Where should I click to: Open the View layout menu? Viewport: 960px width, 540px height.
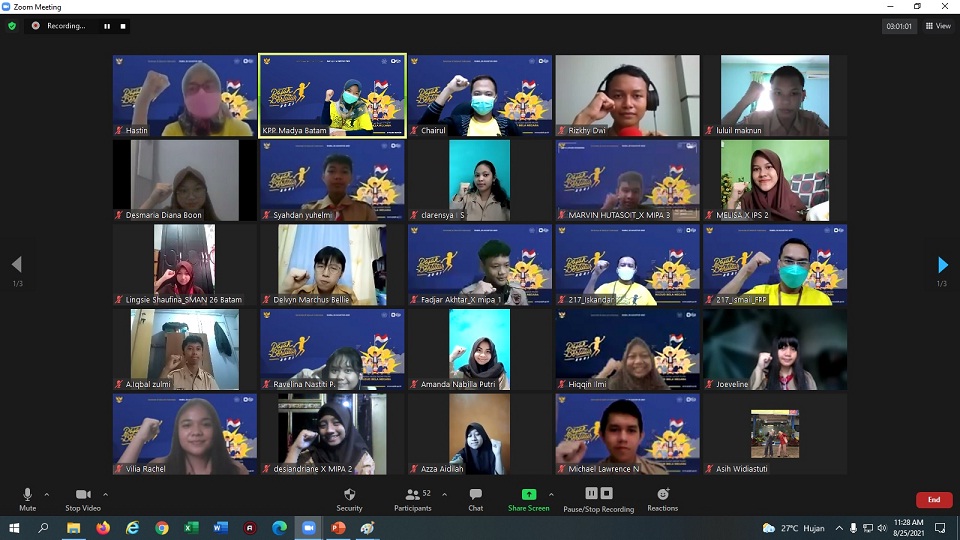click(x=937, y=26)
